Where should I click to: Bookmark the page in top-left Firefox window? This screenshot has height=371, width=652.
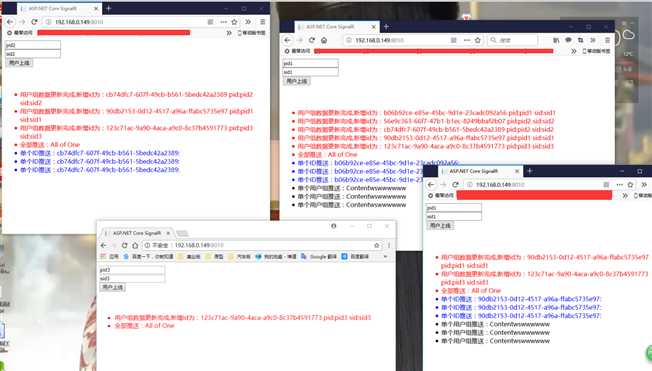point(235,22)
